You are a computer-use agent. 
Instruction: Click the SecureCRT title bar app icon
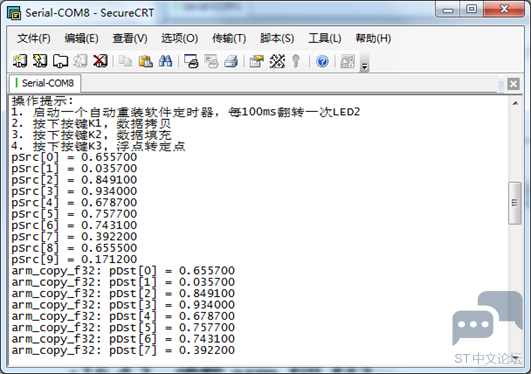(14, 13)
